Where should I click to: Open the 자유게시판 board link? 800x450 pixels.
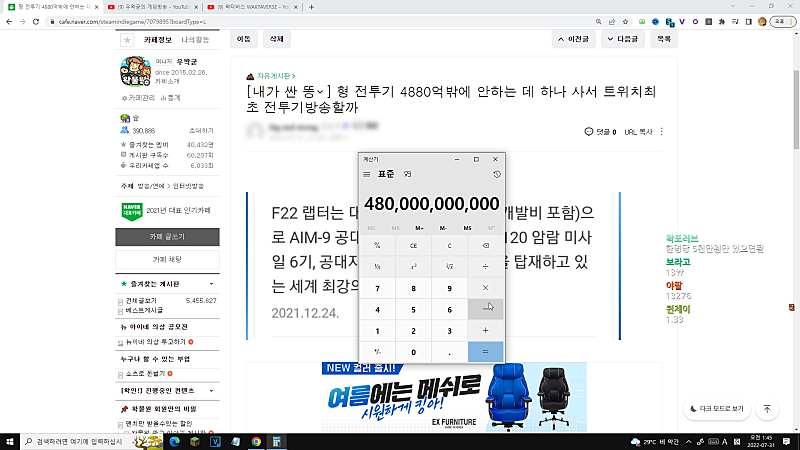coord(276,76)
